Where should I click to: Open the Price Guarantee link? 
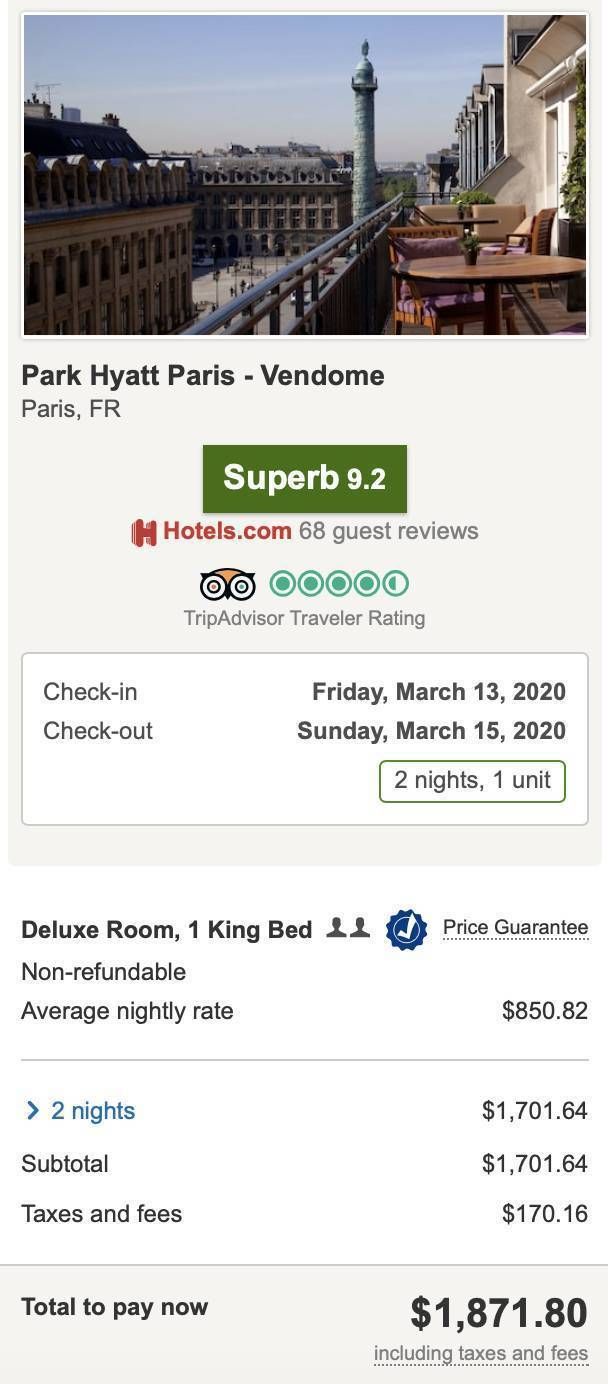pyautogui.click(x=515, y=928)
